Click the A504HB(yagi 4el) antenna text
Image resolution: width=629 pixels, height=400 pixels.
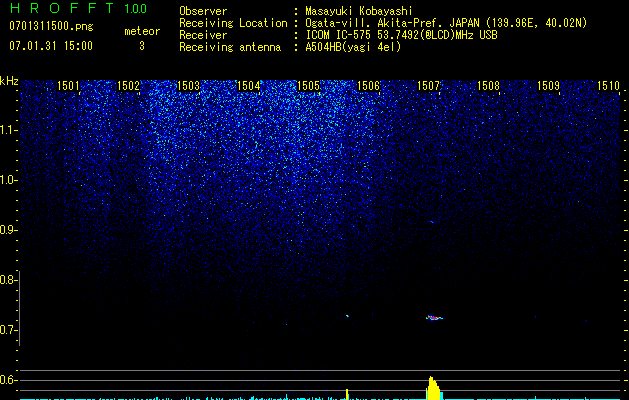353,47
